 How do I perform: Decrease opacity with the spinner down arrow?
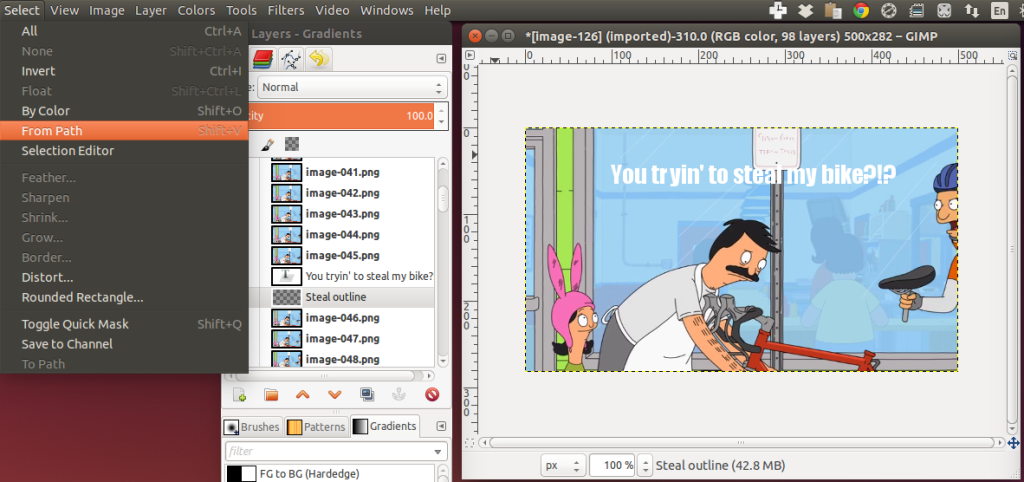[x=442, y=122]
